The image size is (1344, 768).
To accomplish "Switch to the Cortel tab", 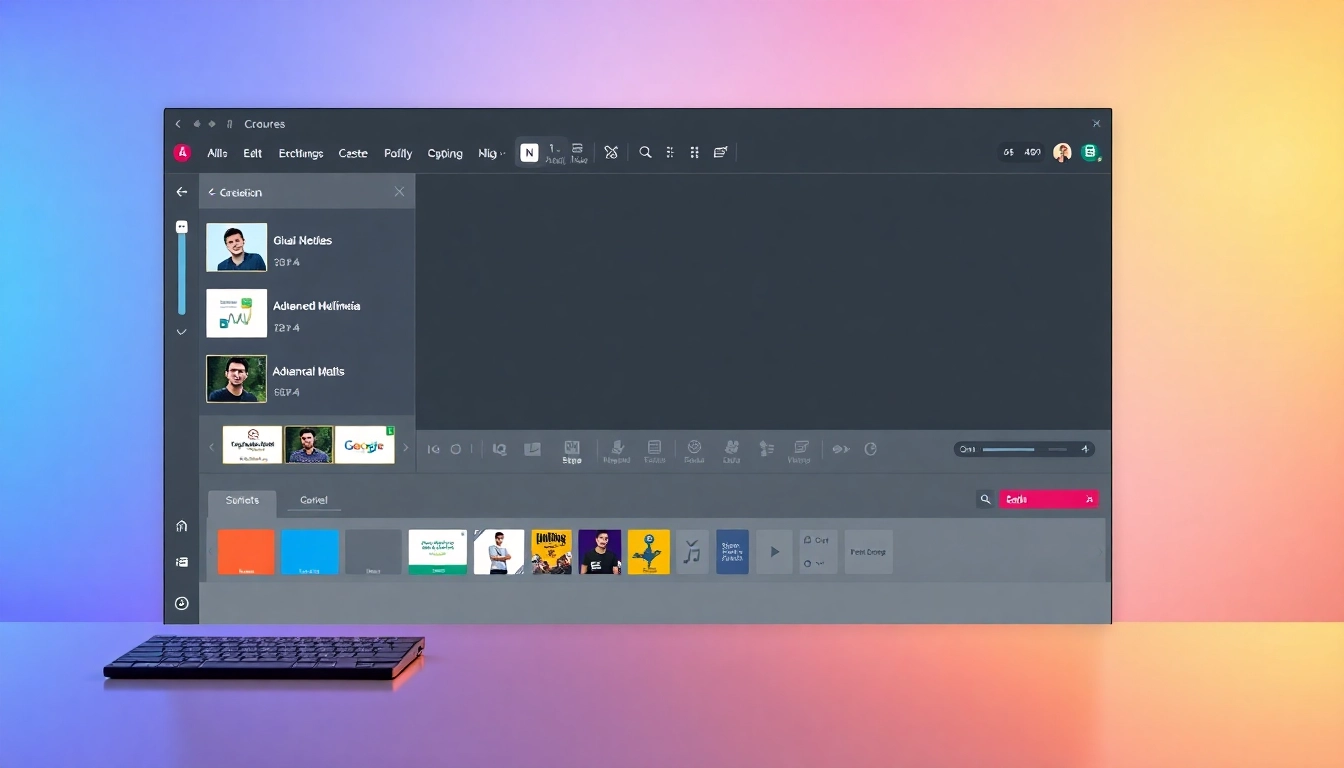I will coord(314,500).
